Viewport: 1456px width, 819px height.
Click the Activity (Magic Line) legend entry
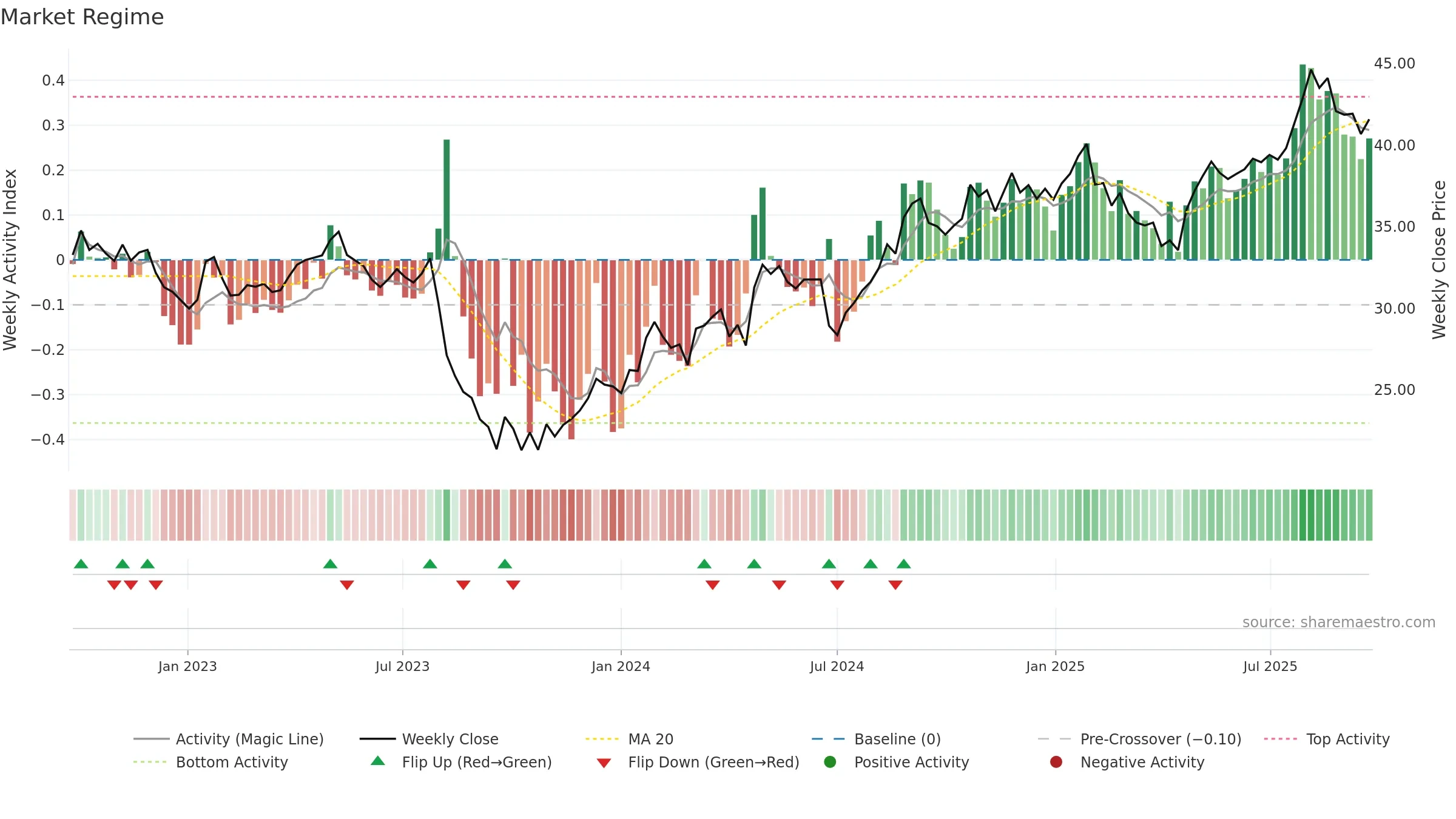point(229,739)
